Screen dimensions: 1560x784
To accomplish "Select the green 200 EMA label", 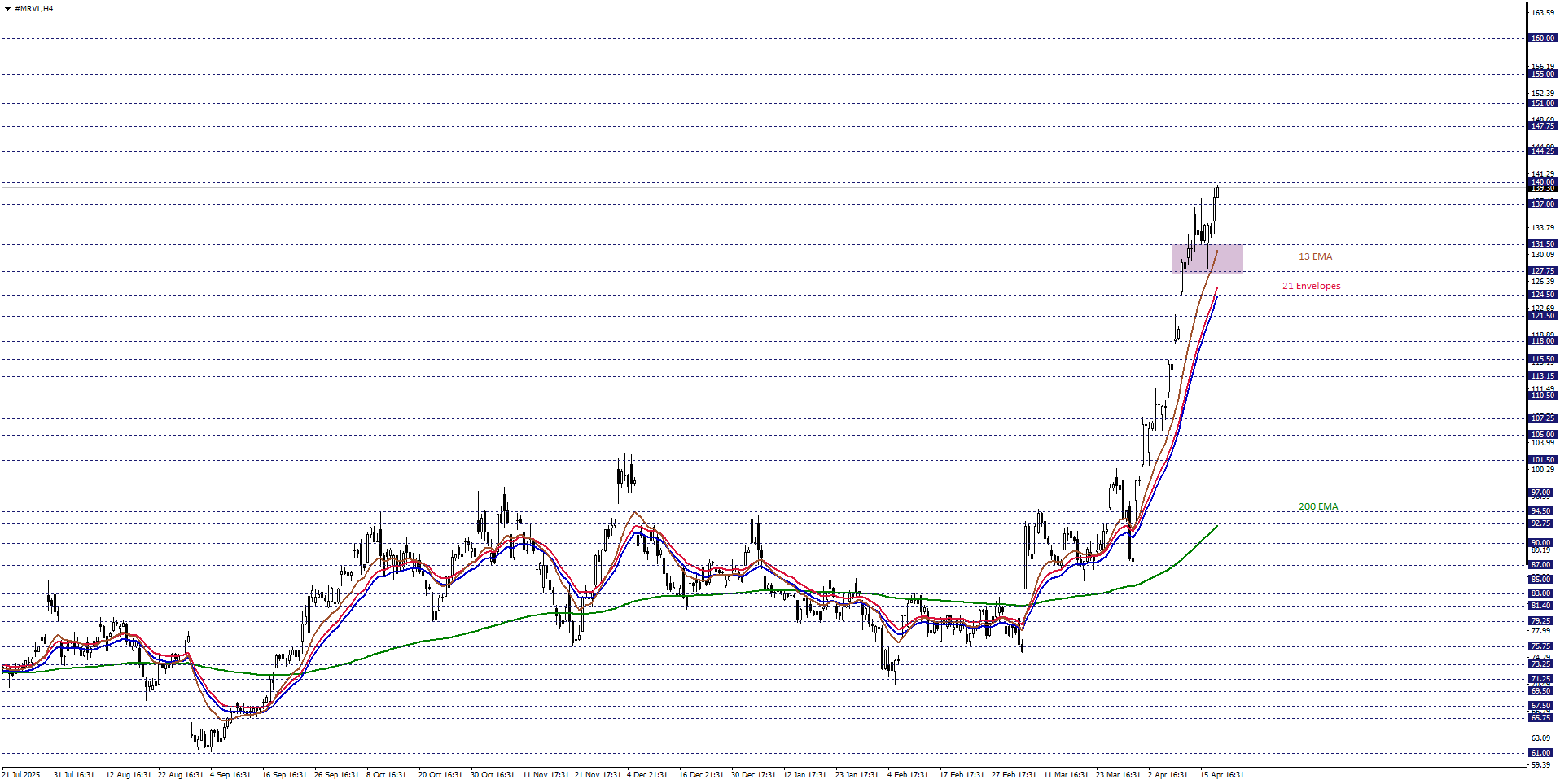I will coord(1317,507).
